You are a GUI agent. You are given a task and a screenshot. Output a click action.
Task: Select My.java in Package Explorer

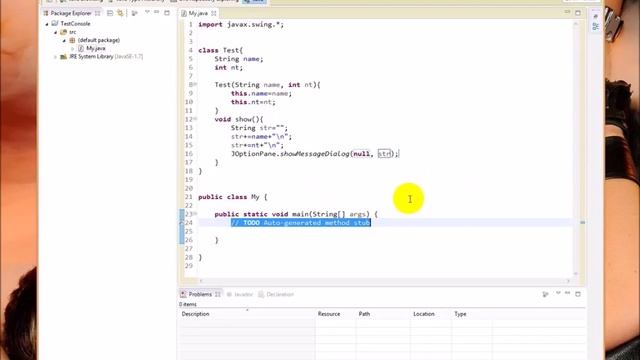point(96,48)
